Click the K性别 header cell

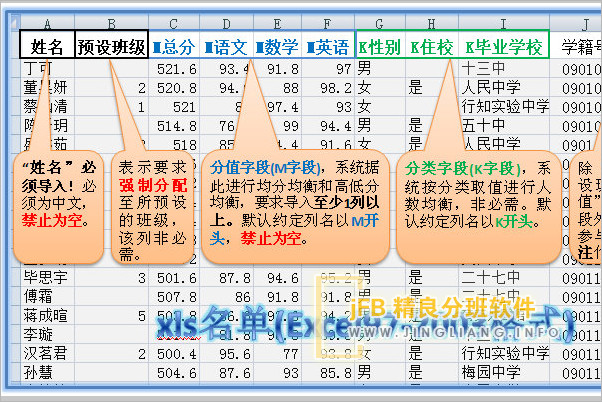pyautogui.click(x=380, y=45)
